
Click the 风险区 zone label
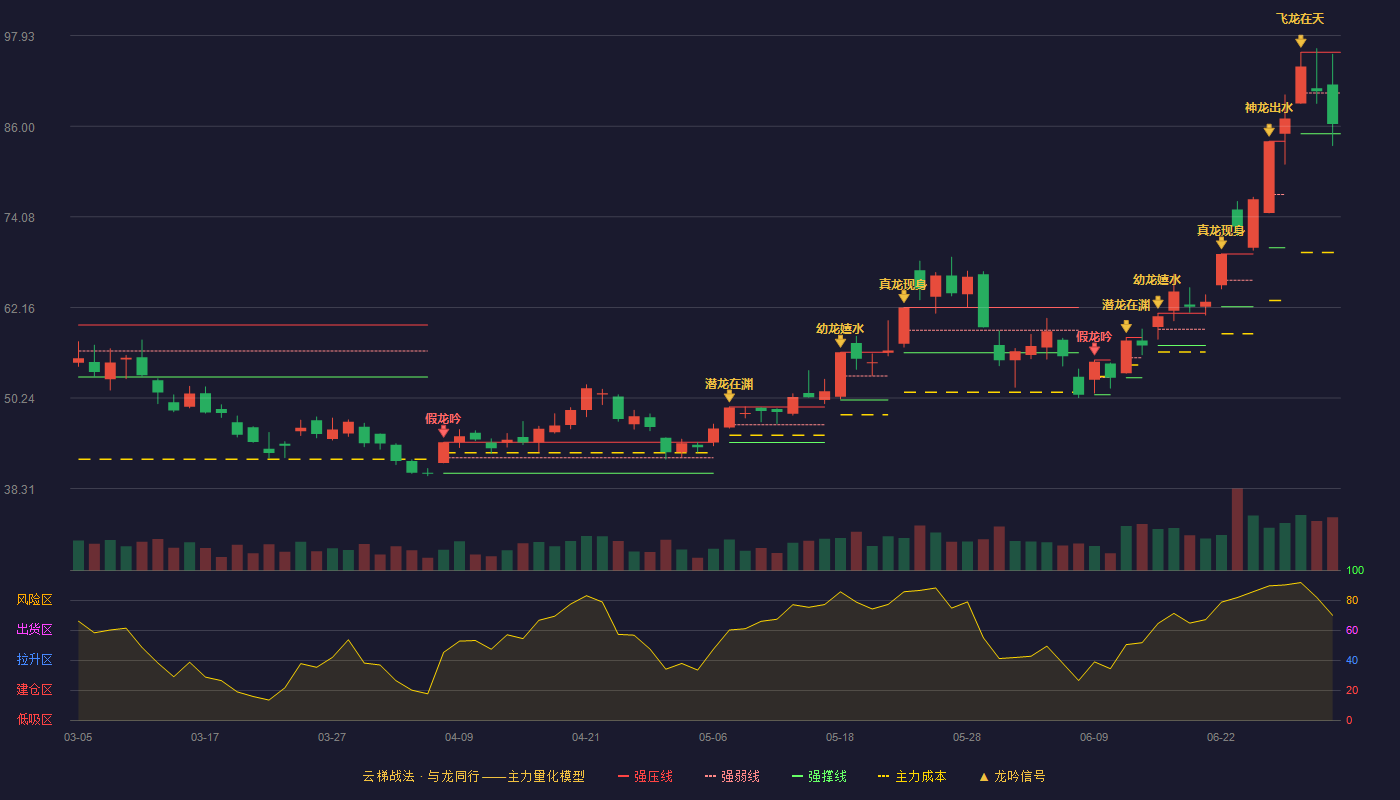tap(34, 600)
